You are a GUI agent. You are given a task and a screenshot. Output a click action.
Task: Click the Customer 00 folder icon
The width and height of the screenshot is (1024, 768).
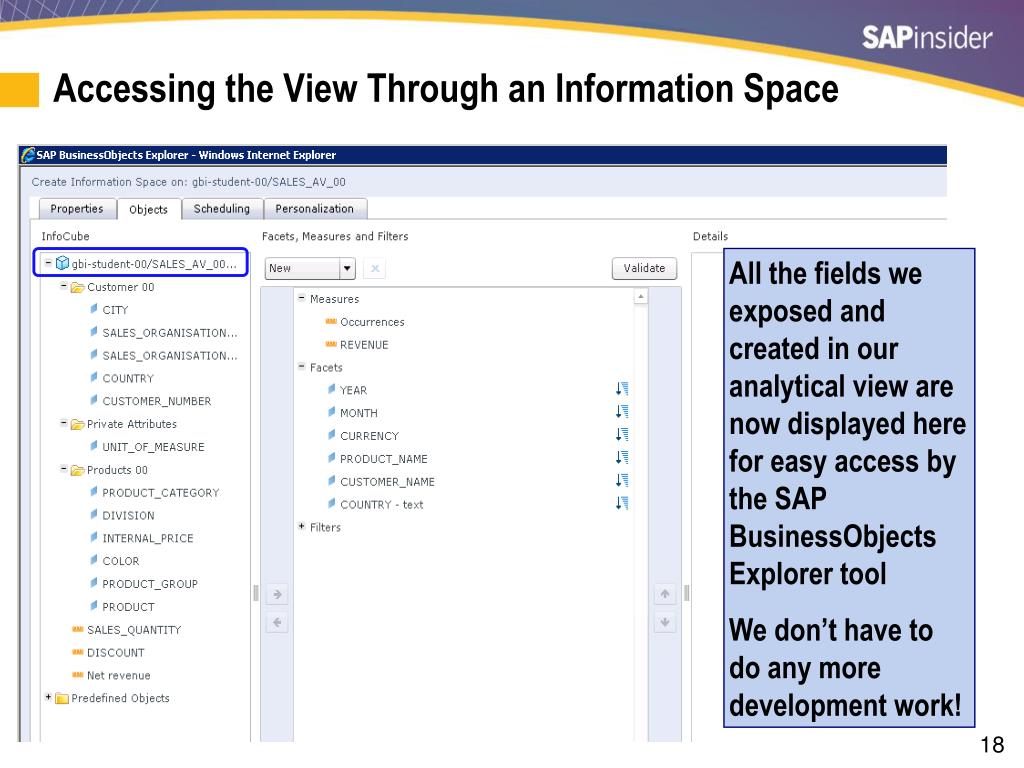tap(77, 287)
